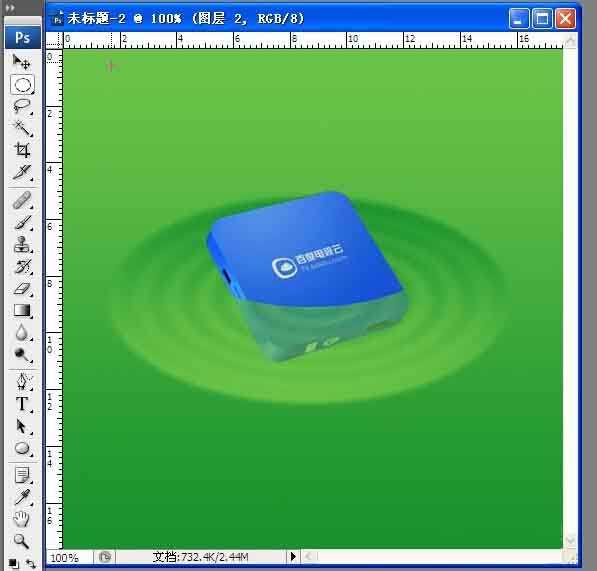
Task: Maximize the document window
Action: click(x=542, y=19)
